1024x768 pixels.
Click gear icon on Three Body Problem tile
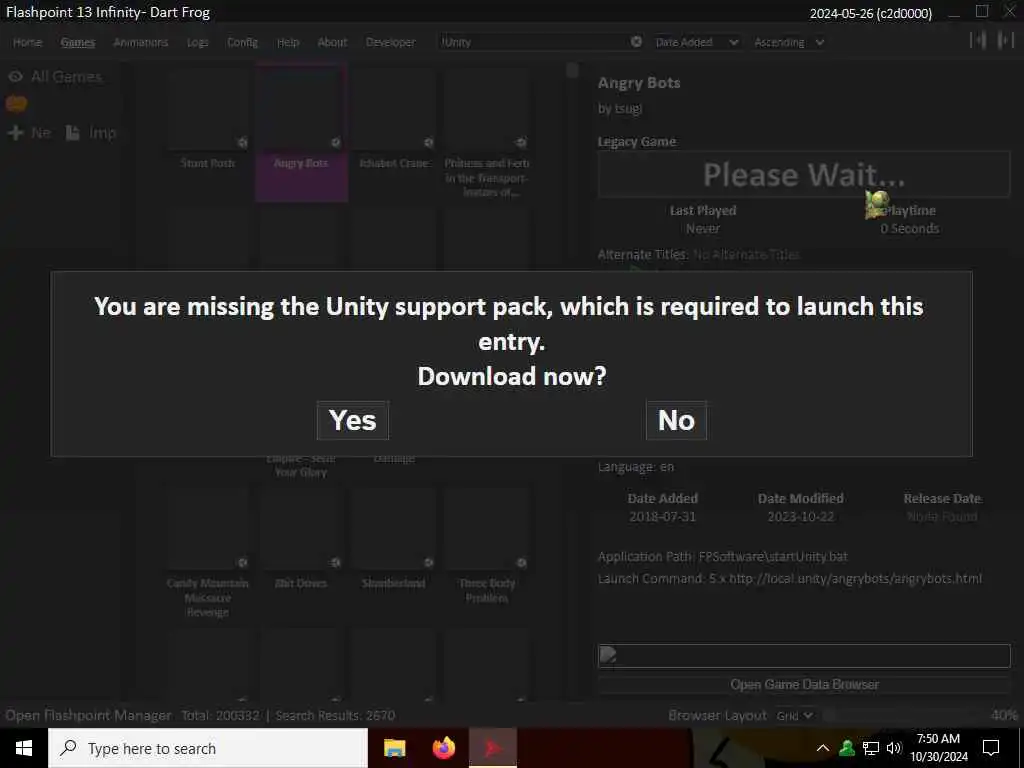(x=521, y=562)
